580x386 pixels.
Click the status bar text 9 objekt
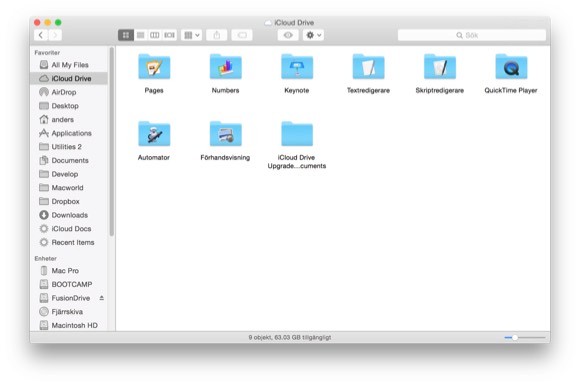click(x=290, y=338)
